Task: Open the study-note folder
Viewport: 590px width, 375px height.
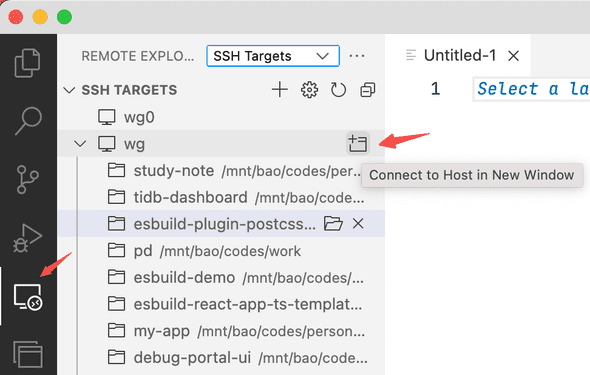Action: tap(221, 171)
